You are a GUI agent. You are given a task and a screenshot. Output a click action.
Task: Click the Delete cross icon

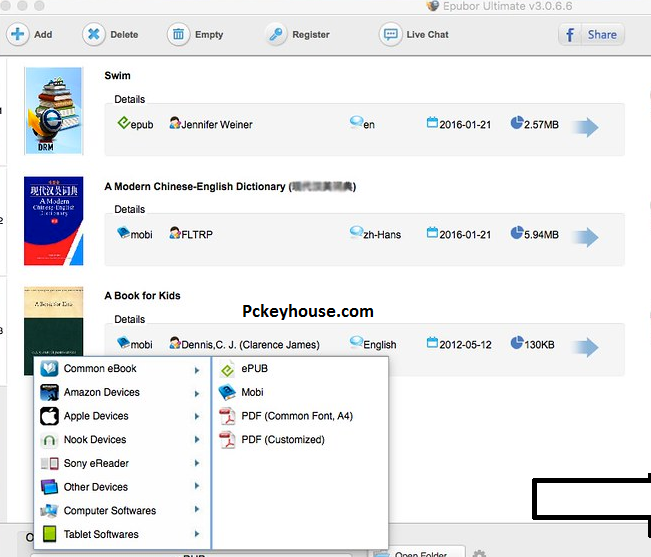click(94, 34)
